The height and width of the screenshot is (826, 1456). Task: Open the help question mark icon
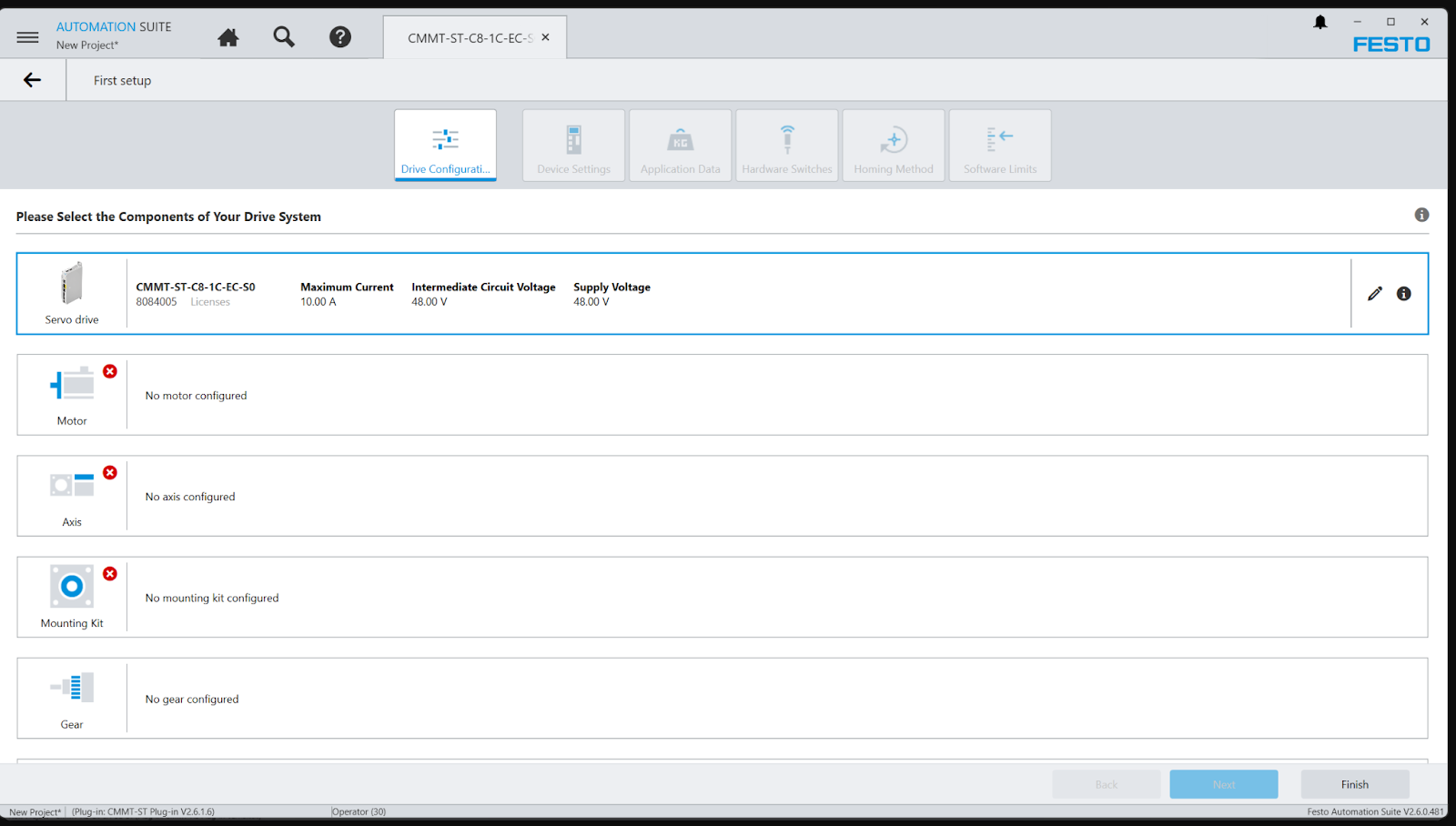[340, 37]
